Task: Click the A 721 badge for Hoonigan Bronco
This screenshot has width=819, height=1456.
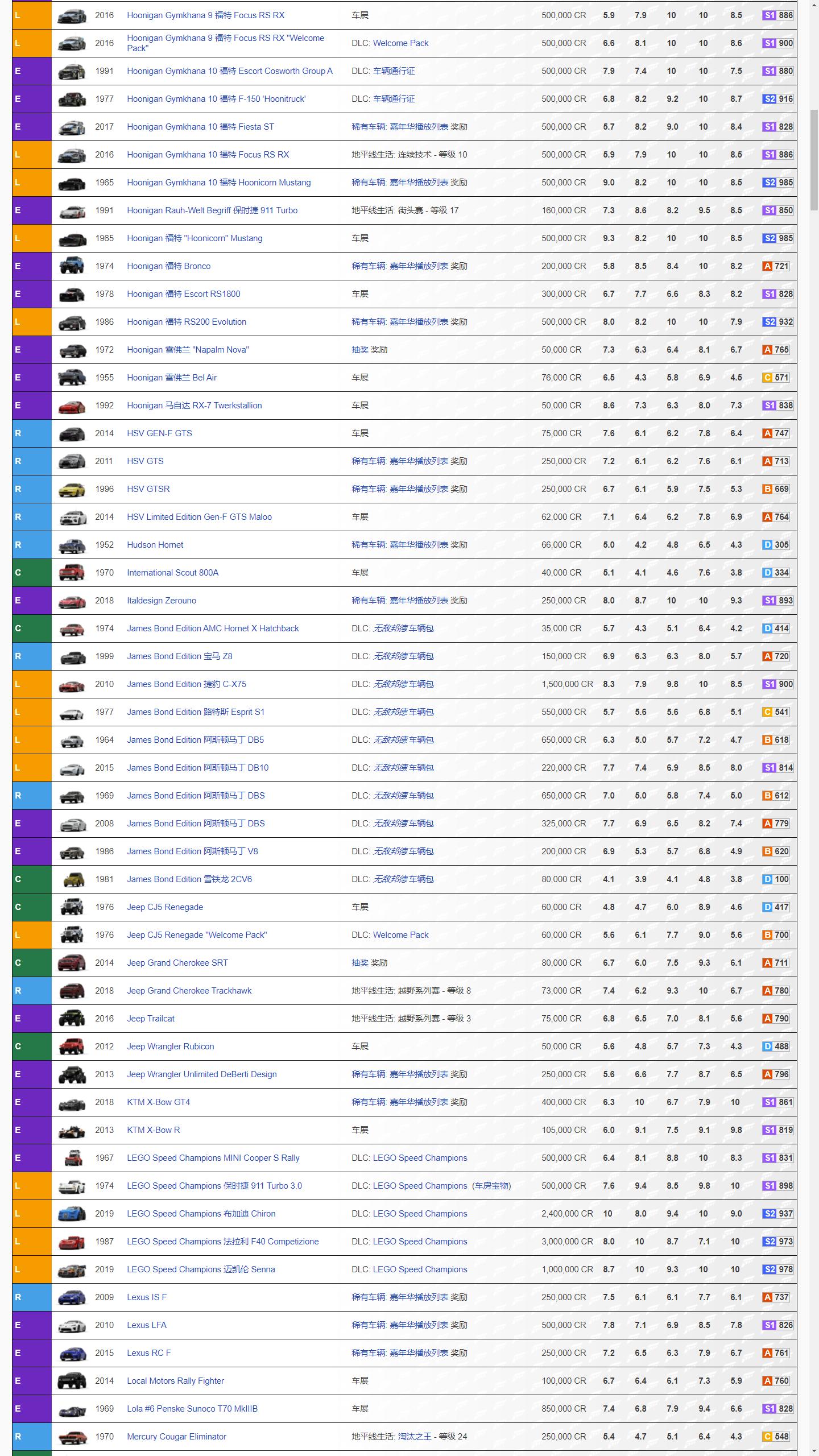Action: click(x=776, y=266)
